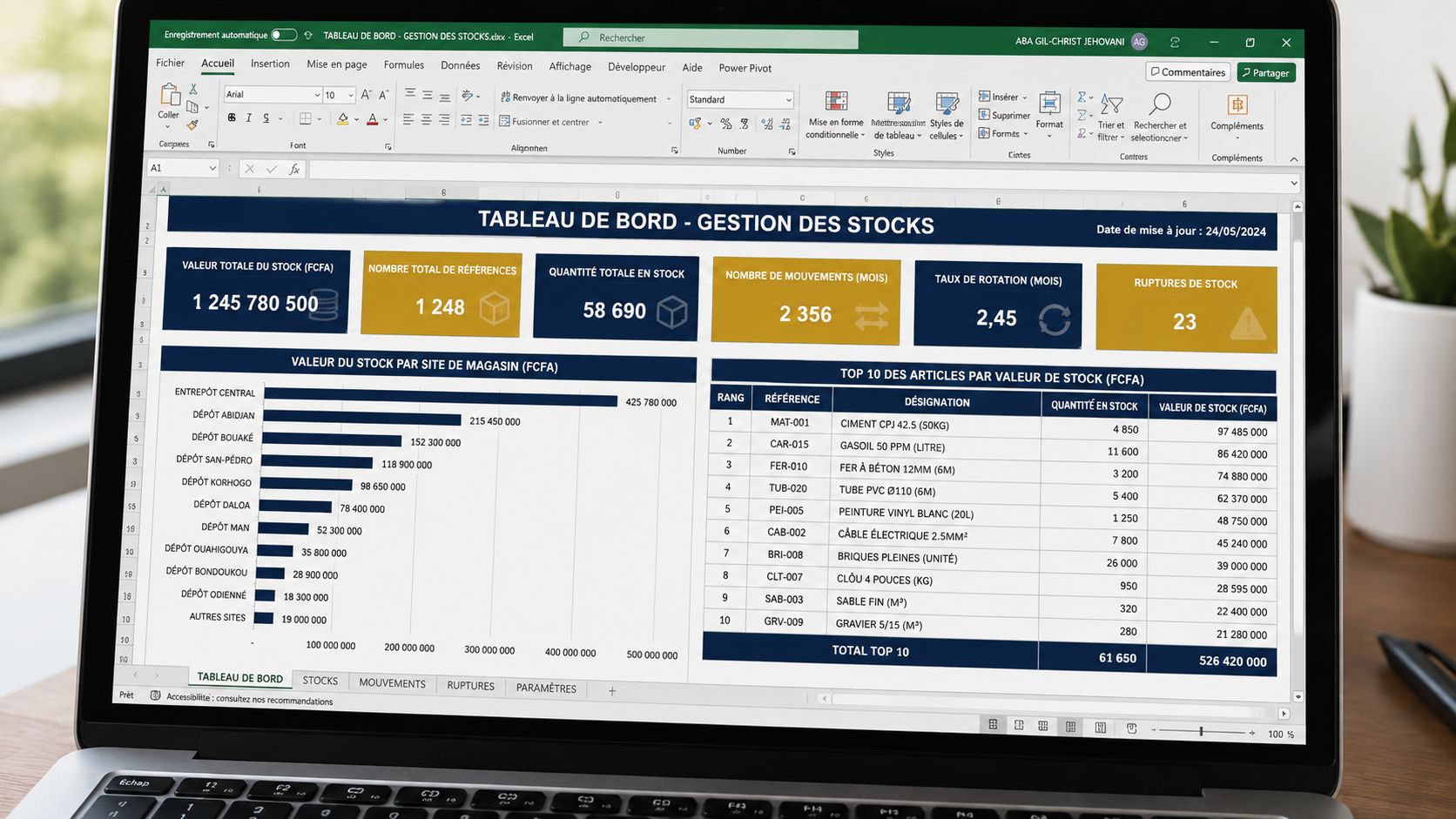Adjust the zoom slider in status bar
Screen dimensions: 1456x819
click(1201, 732)
